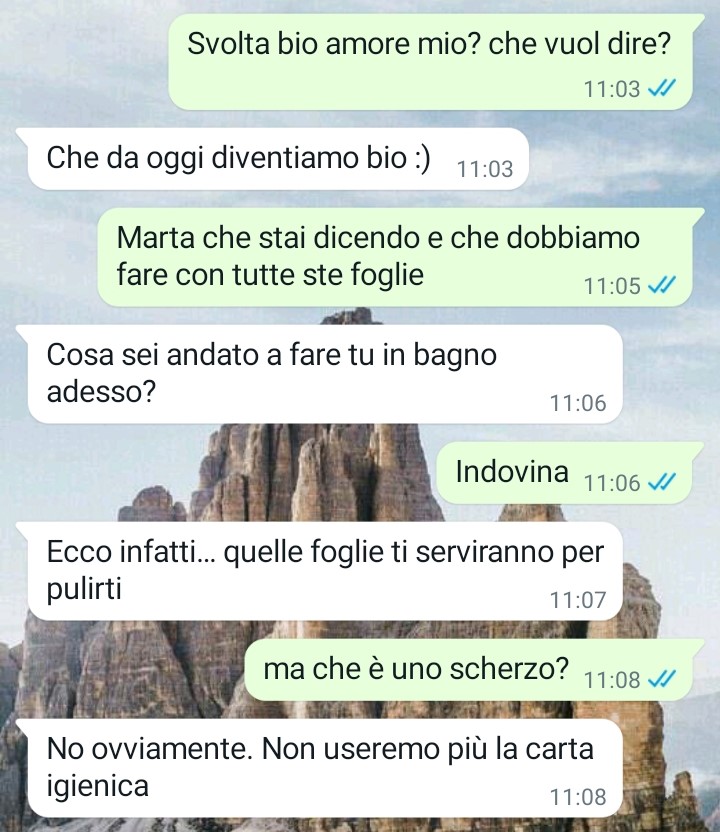Viewport: 720px width, 832px height.
Task: Tap the double check marks beside 'Indovina'
Action: pos(662,482)
